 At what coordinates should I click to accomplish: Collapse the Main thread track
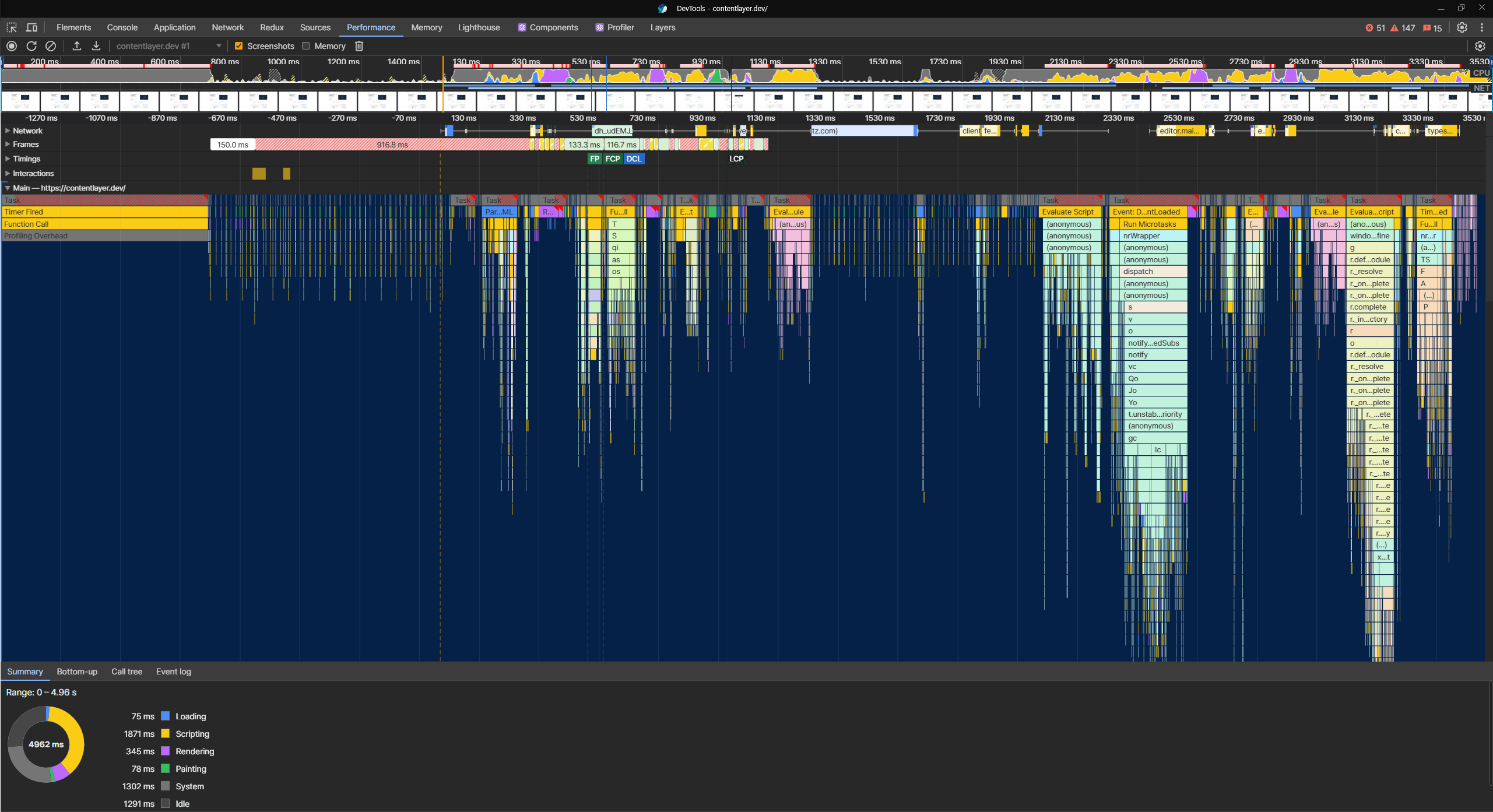[8, 188]
